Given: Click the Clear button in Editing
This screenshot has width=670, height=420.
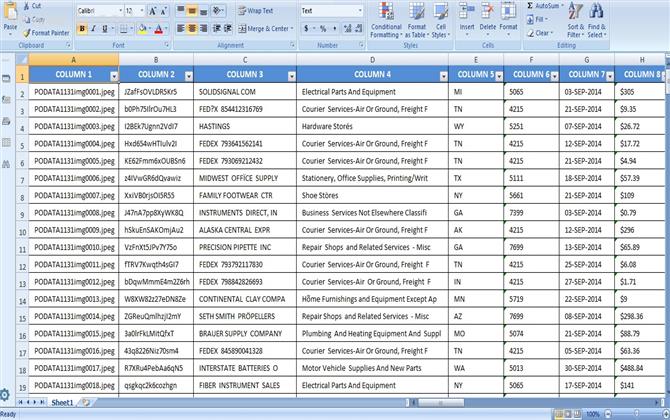Looking at the screenshot, I should pyautogui.click(x=540, y=33).
